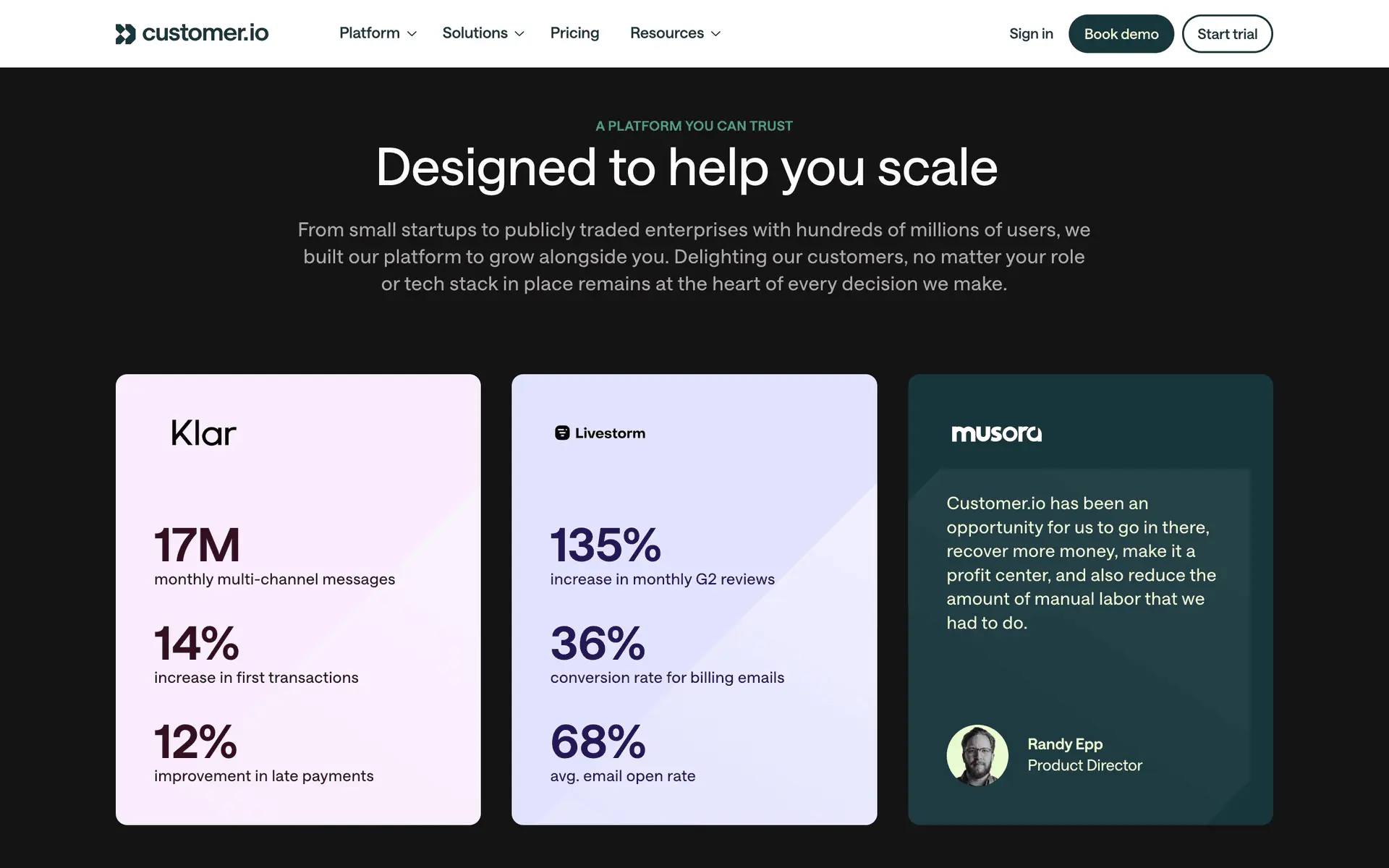Expand the Resources dropdown chevron

[716, 34]
